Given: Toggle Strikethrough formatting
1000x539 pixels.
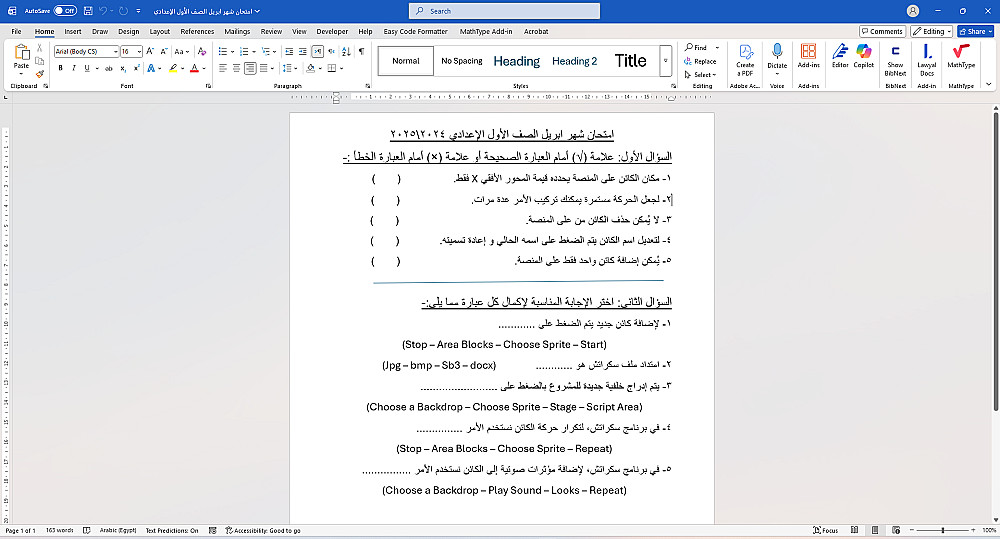Looking at the screenshot, I should (108, 68).
